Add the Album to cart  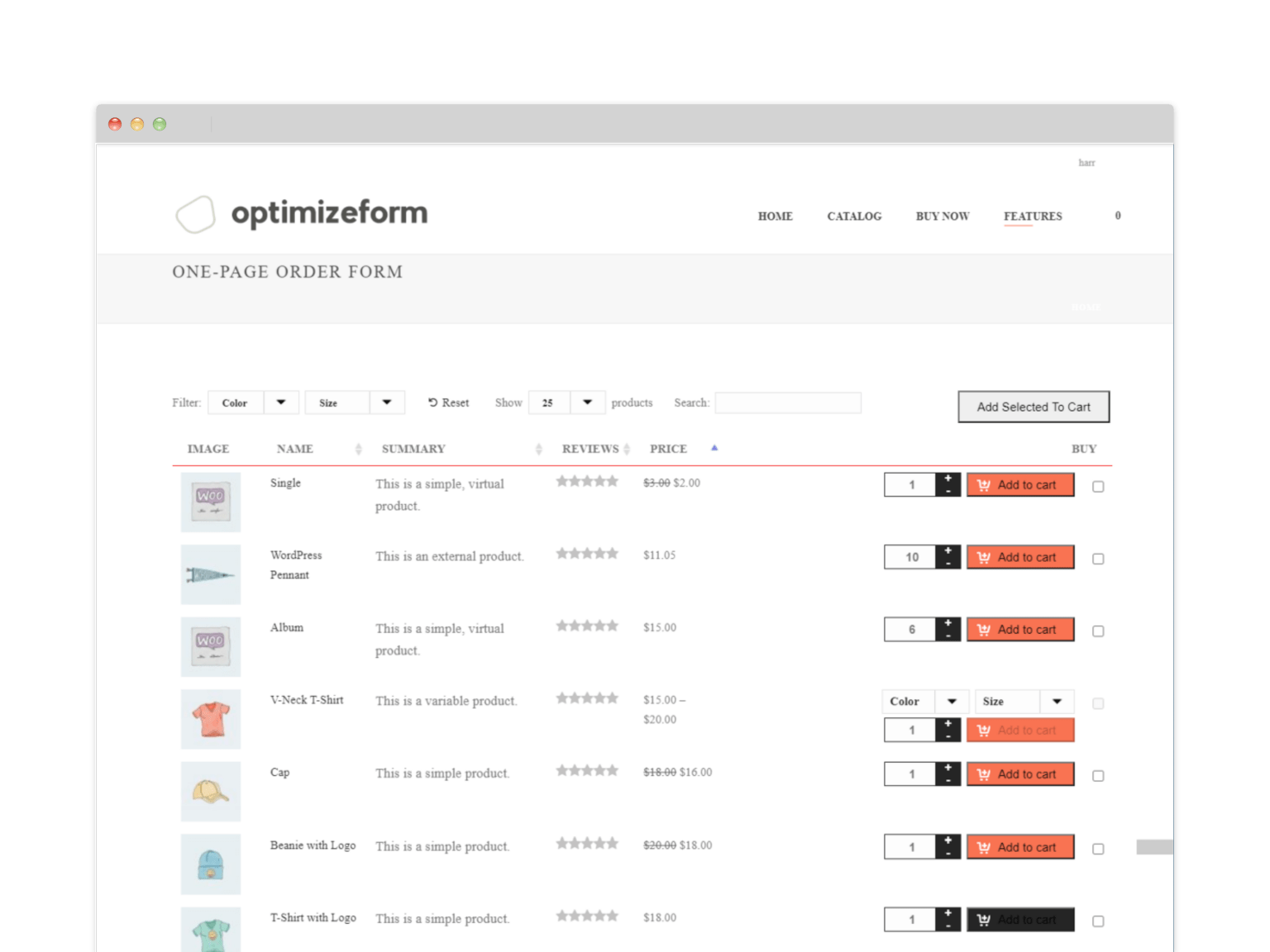click(x=1020, y=630)
